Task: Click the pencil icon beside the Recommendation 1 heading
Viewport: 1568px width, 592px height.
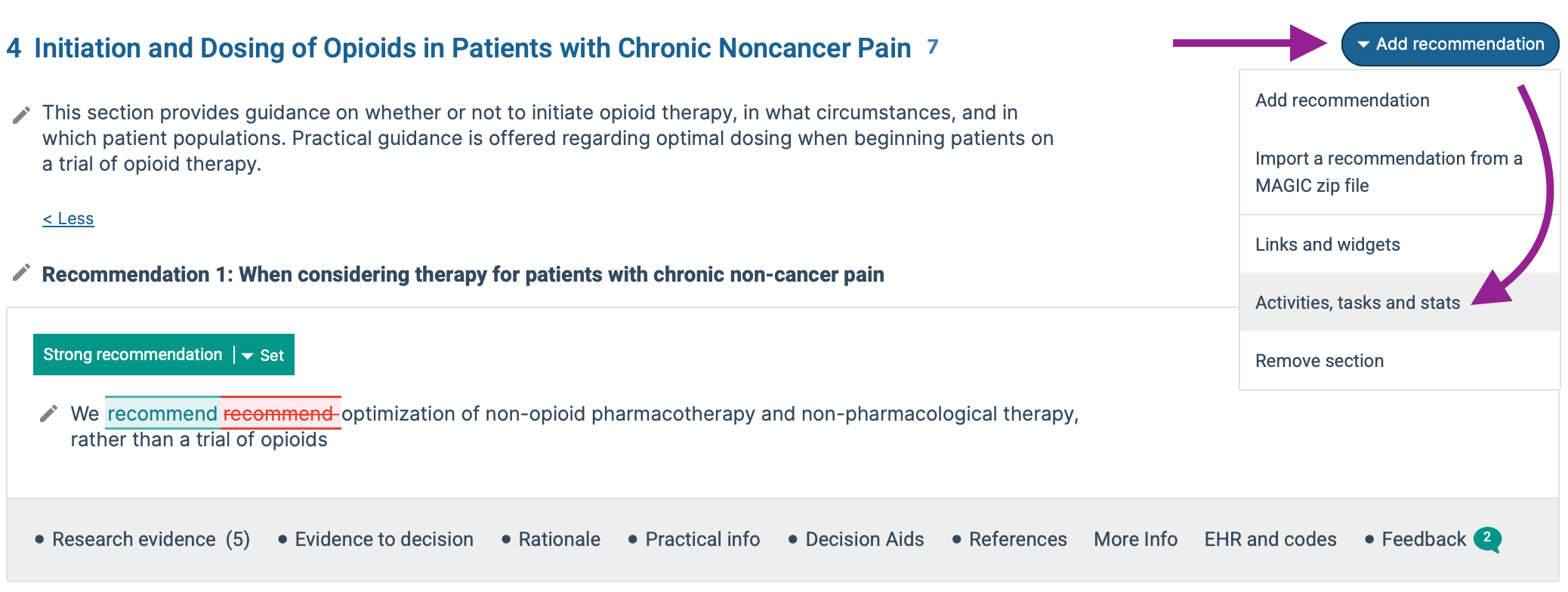Action: point(21,273)
